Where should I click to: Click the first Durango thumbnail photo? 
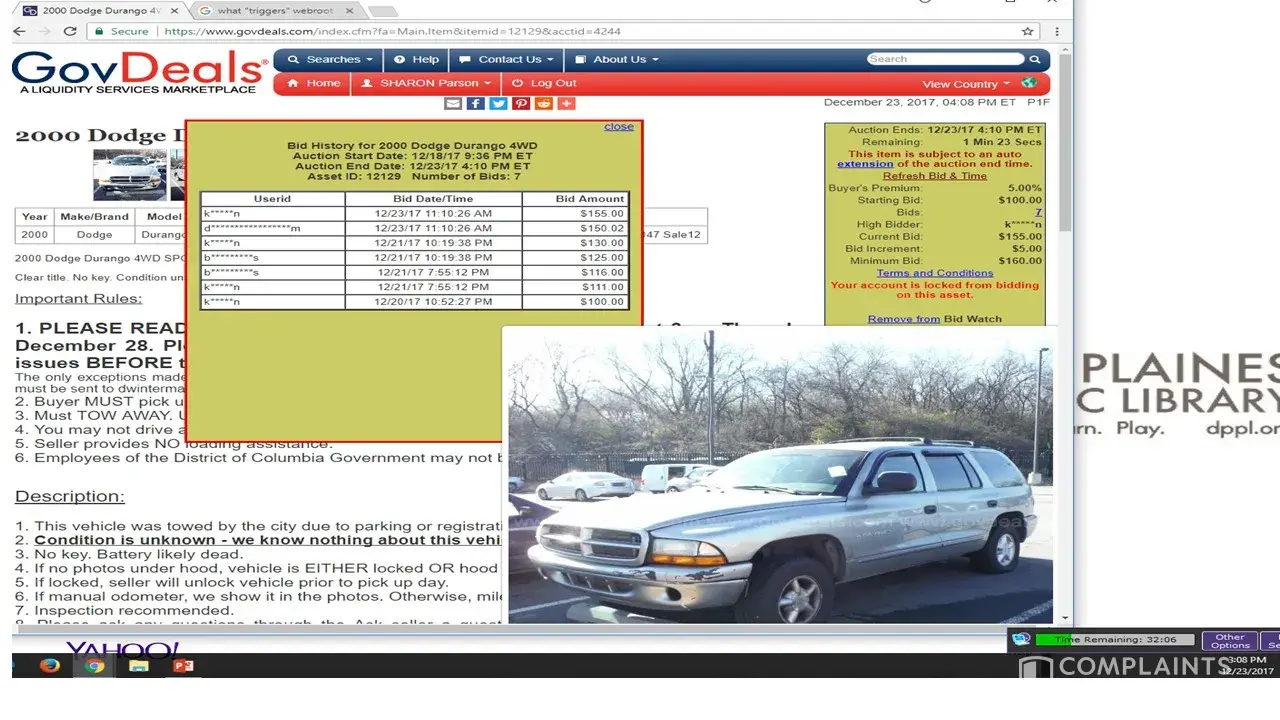point(130,174)
